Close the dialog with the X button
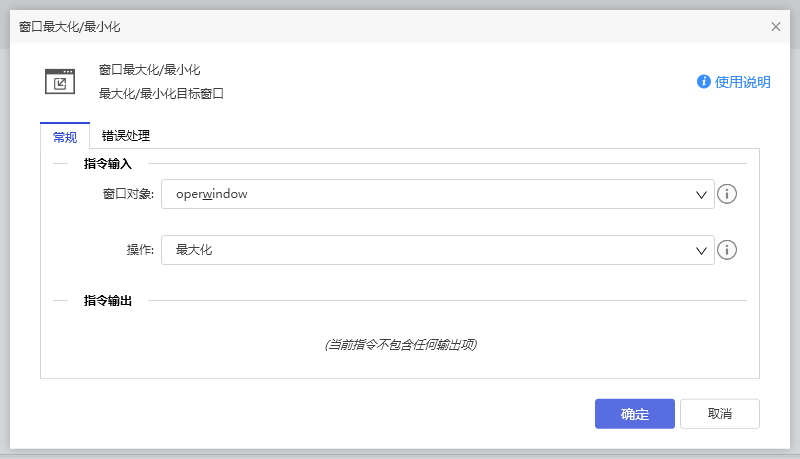 776,27
